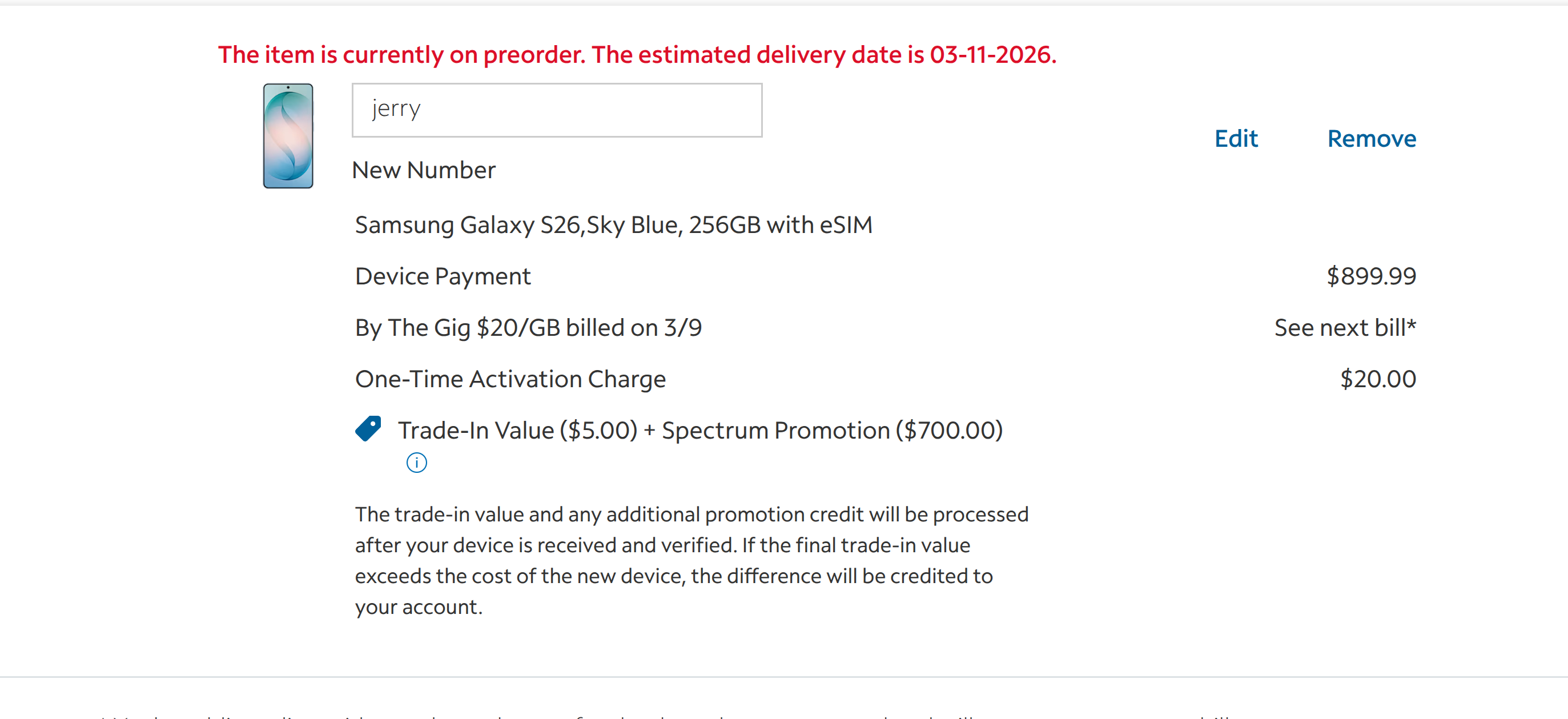Click the $899.99 device payment amount
This screenshot has height=719, width=1568.
coord(1371,276)
